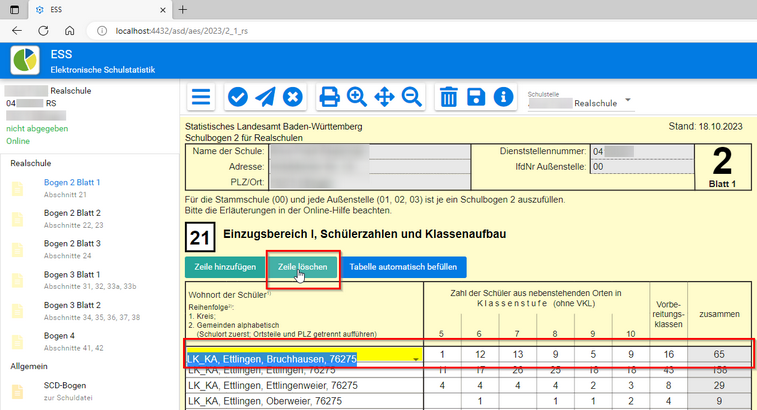Click the trash can delete icon
This screenshot has height=410, width=757.
click(x=449, y=97)
